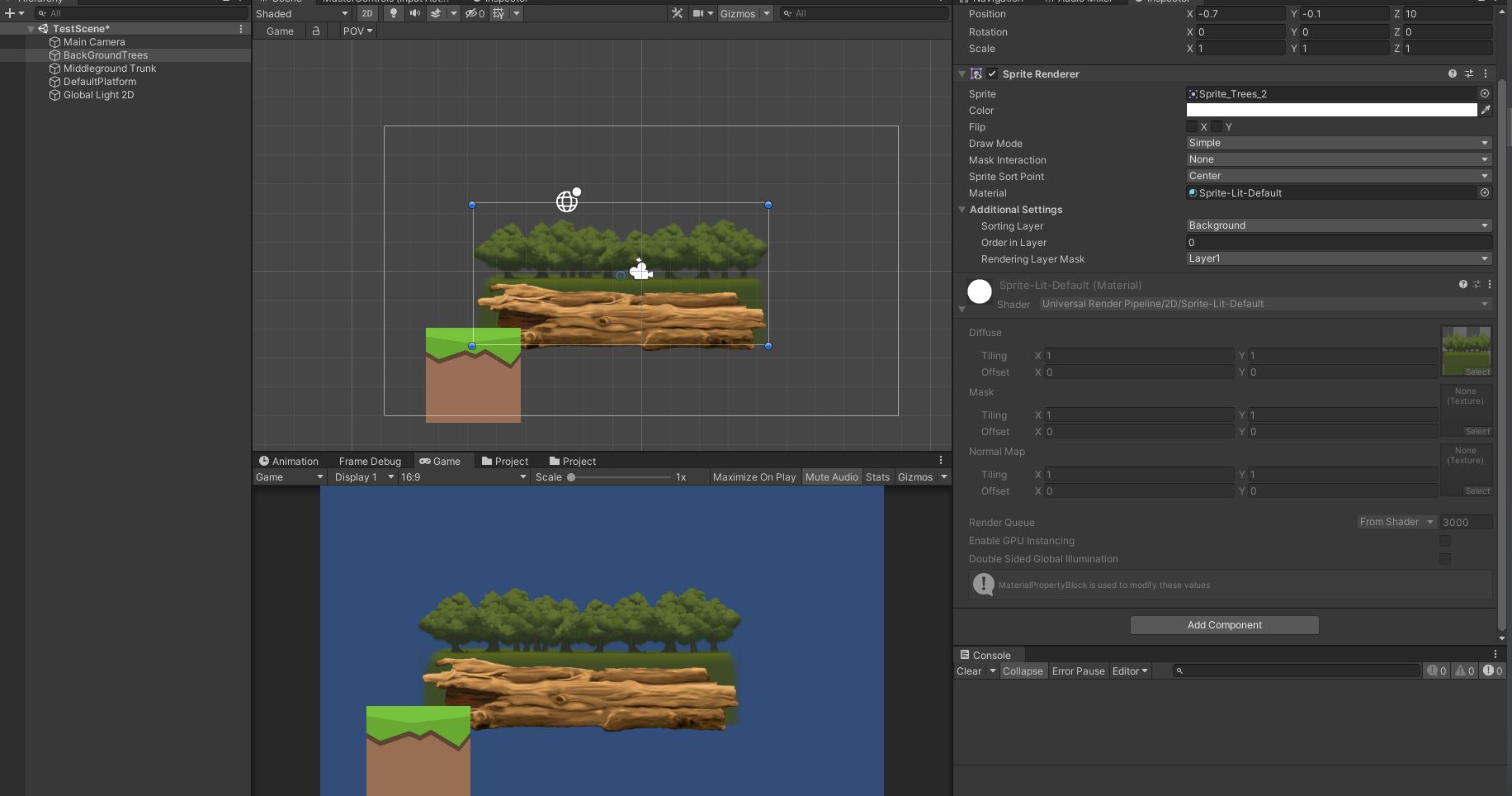Open the Sprite field object picker circle

coord(1485,93)
